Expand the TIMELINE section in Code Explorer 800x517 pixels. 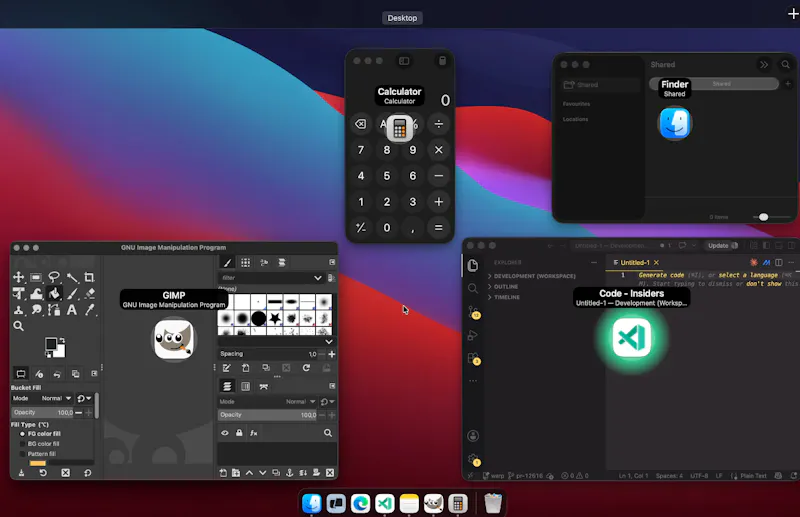pyautogui.click(x=504, y=297)
